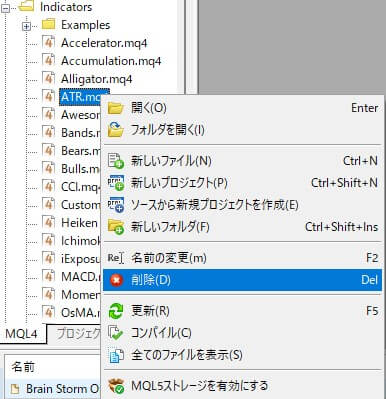
Task: Click the green refresh arrows icon
Action: coord(116,311)
